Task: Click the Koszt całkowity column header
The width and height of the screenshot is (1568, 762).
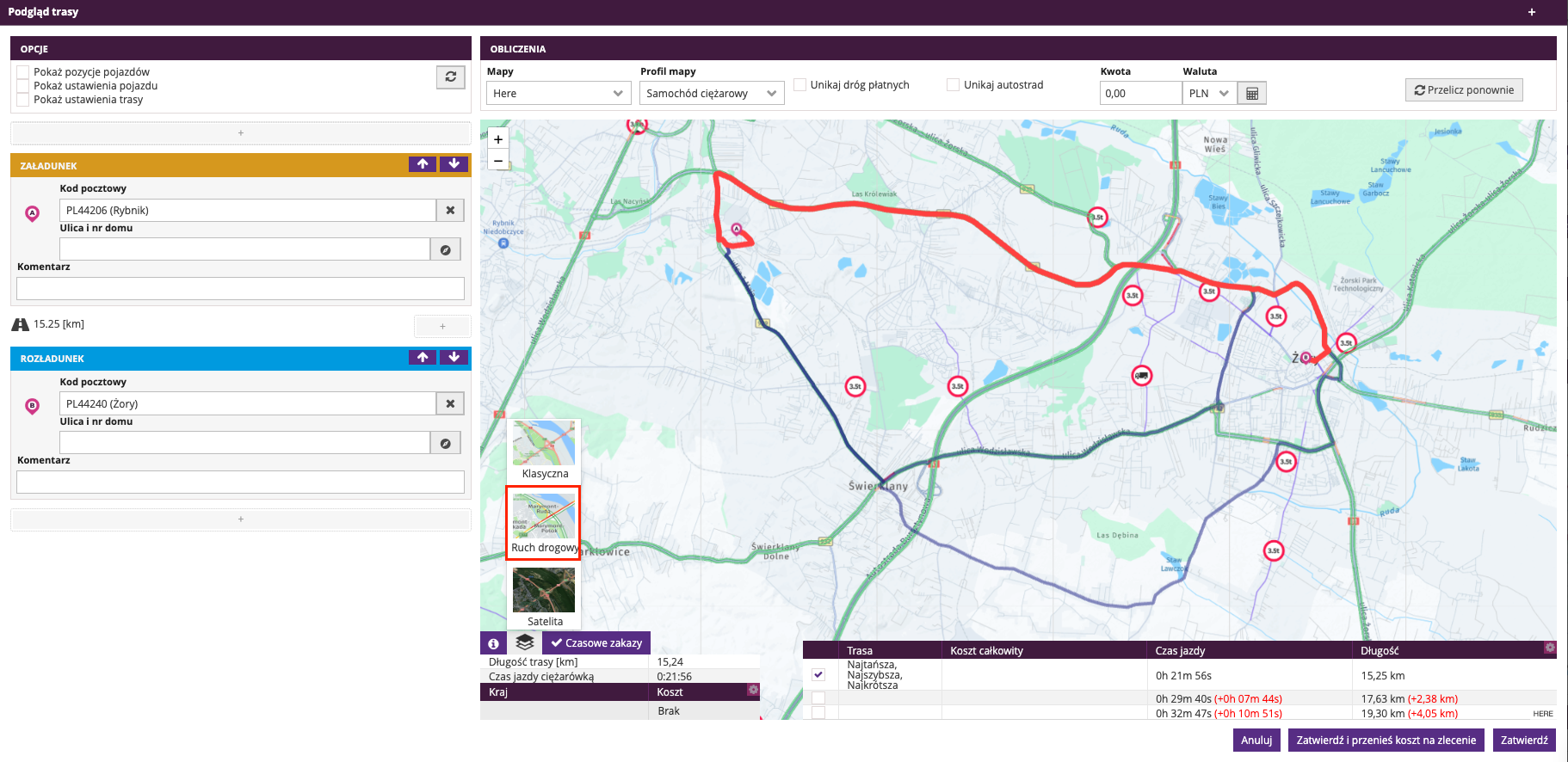Action: click(1044, 650)
